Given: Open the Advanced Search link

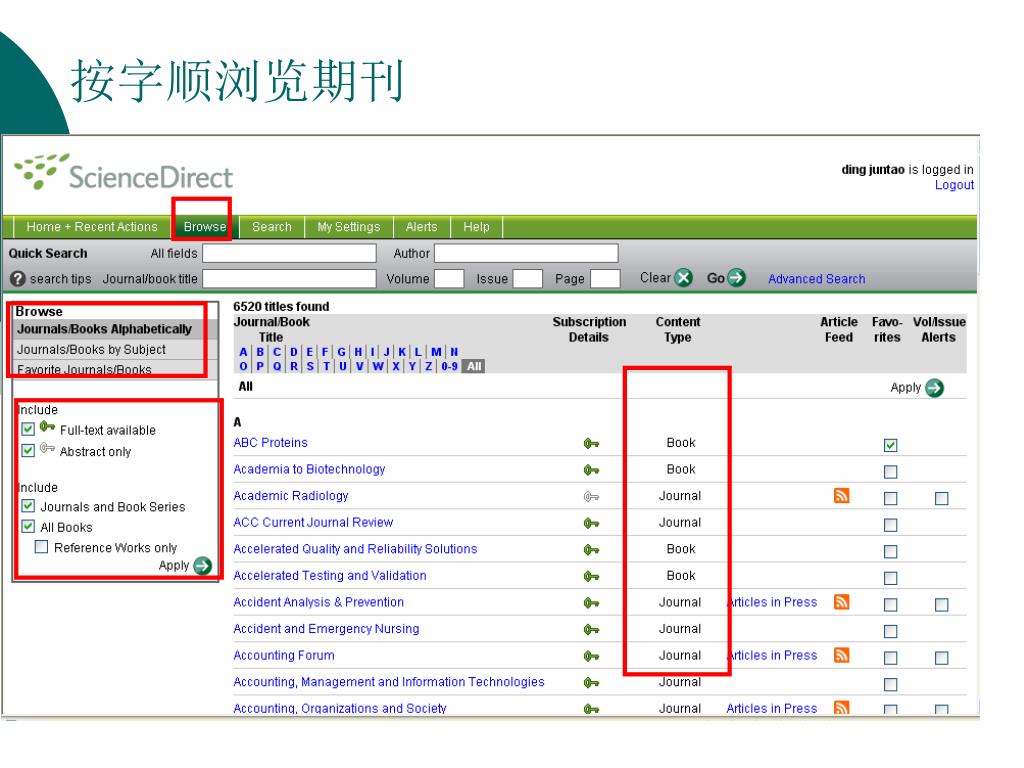Looking at the screenshot, I should tap(816, 279).
